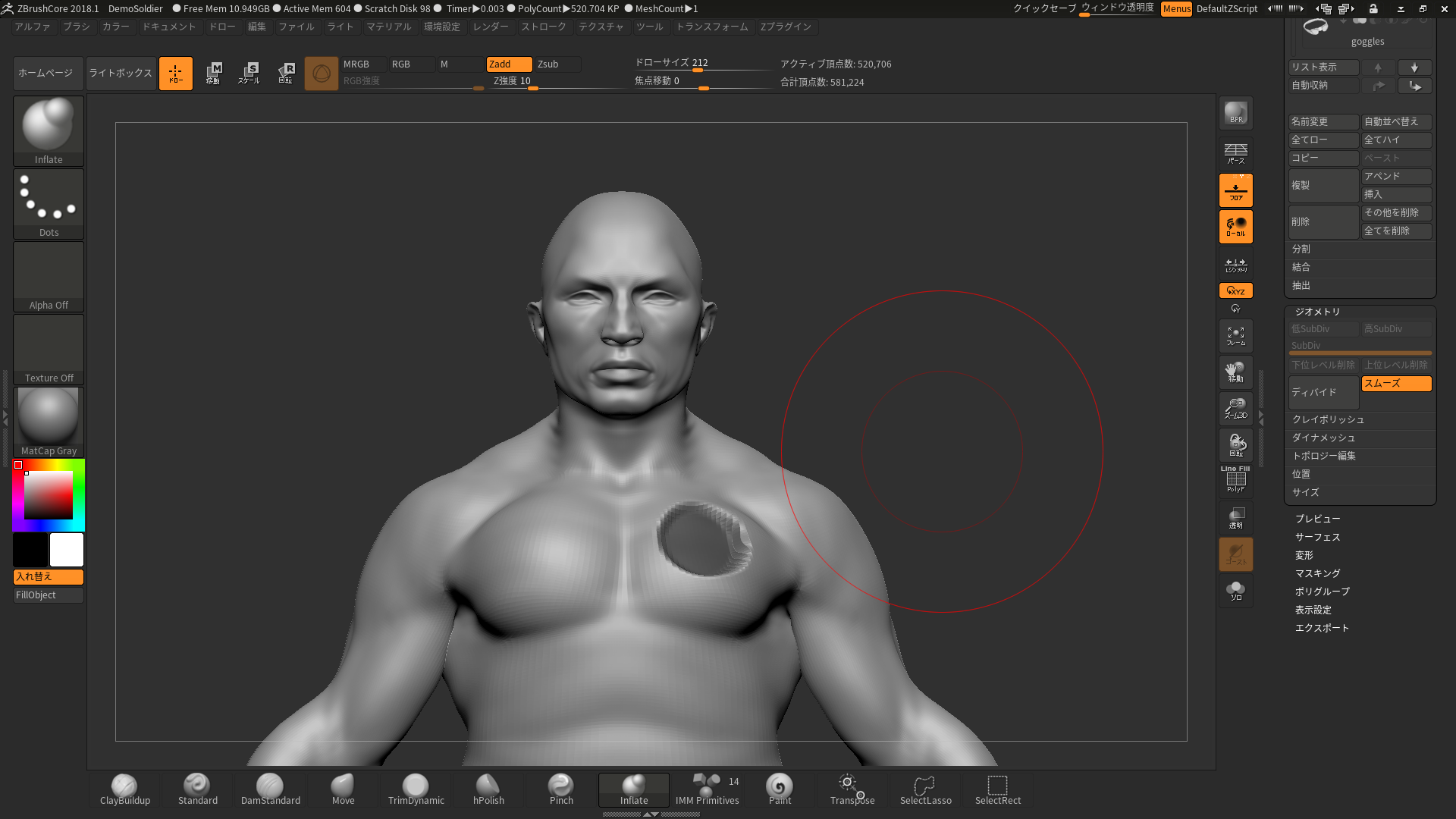Select the ClayBuildup brush

point(125,789)
